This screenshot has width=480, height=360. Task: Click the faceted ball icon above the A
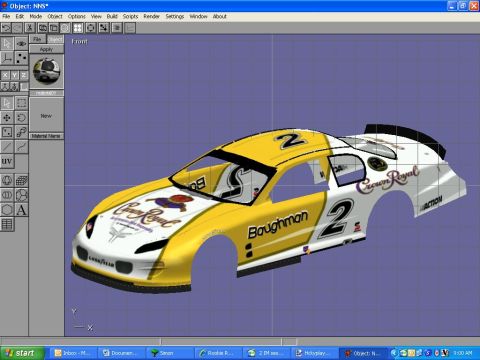tap(21, 195)
